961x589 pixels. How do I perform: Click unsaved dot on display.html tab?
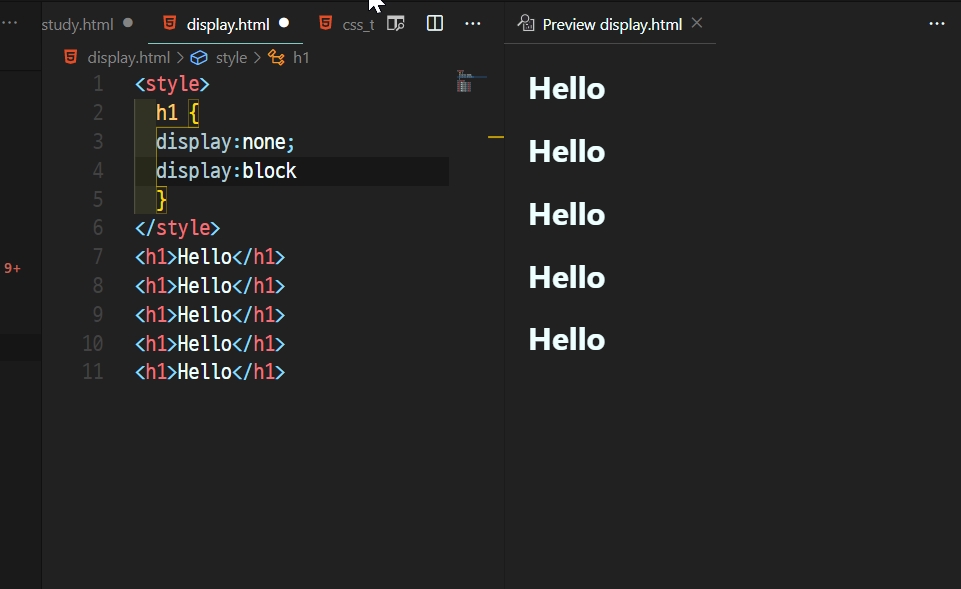pos(284,23)
